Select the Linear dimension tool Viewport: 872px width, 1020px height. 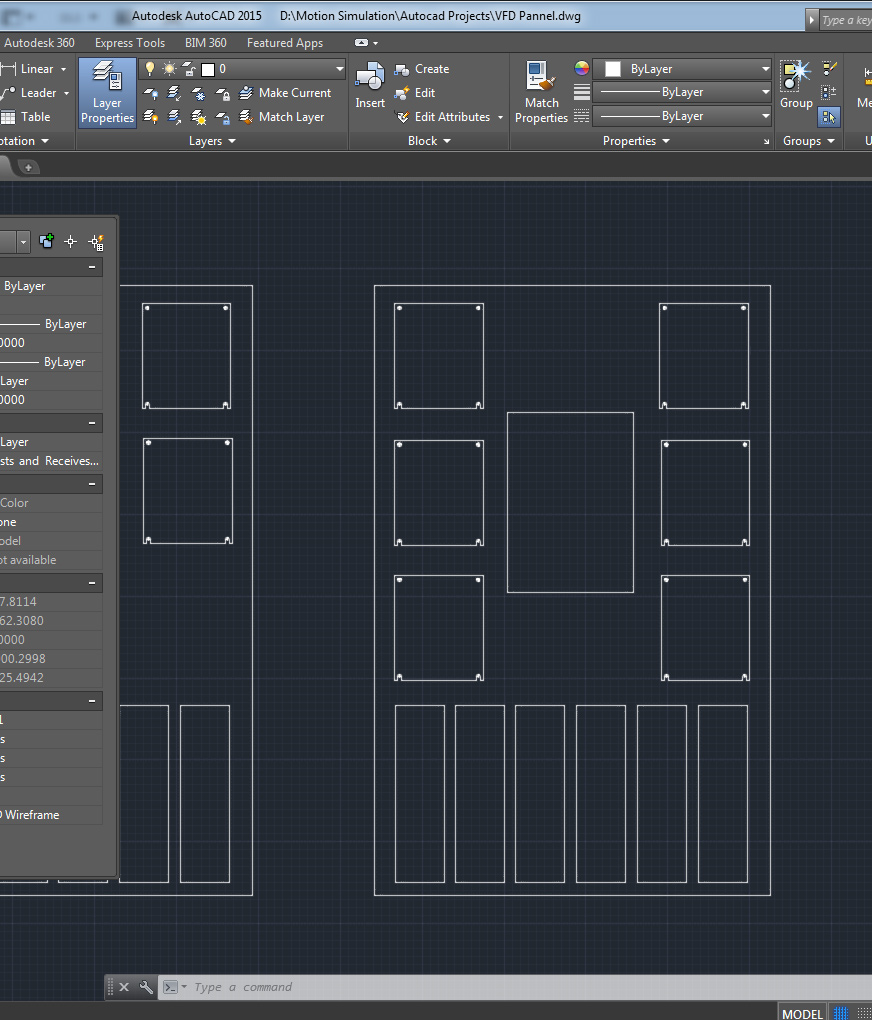click(x=27, y=69)
